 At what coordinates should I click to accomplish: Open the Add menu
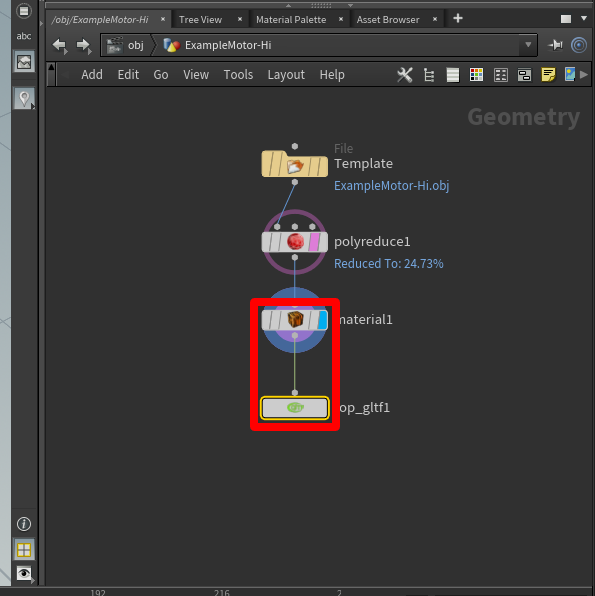tap(92, 74)
